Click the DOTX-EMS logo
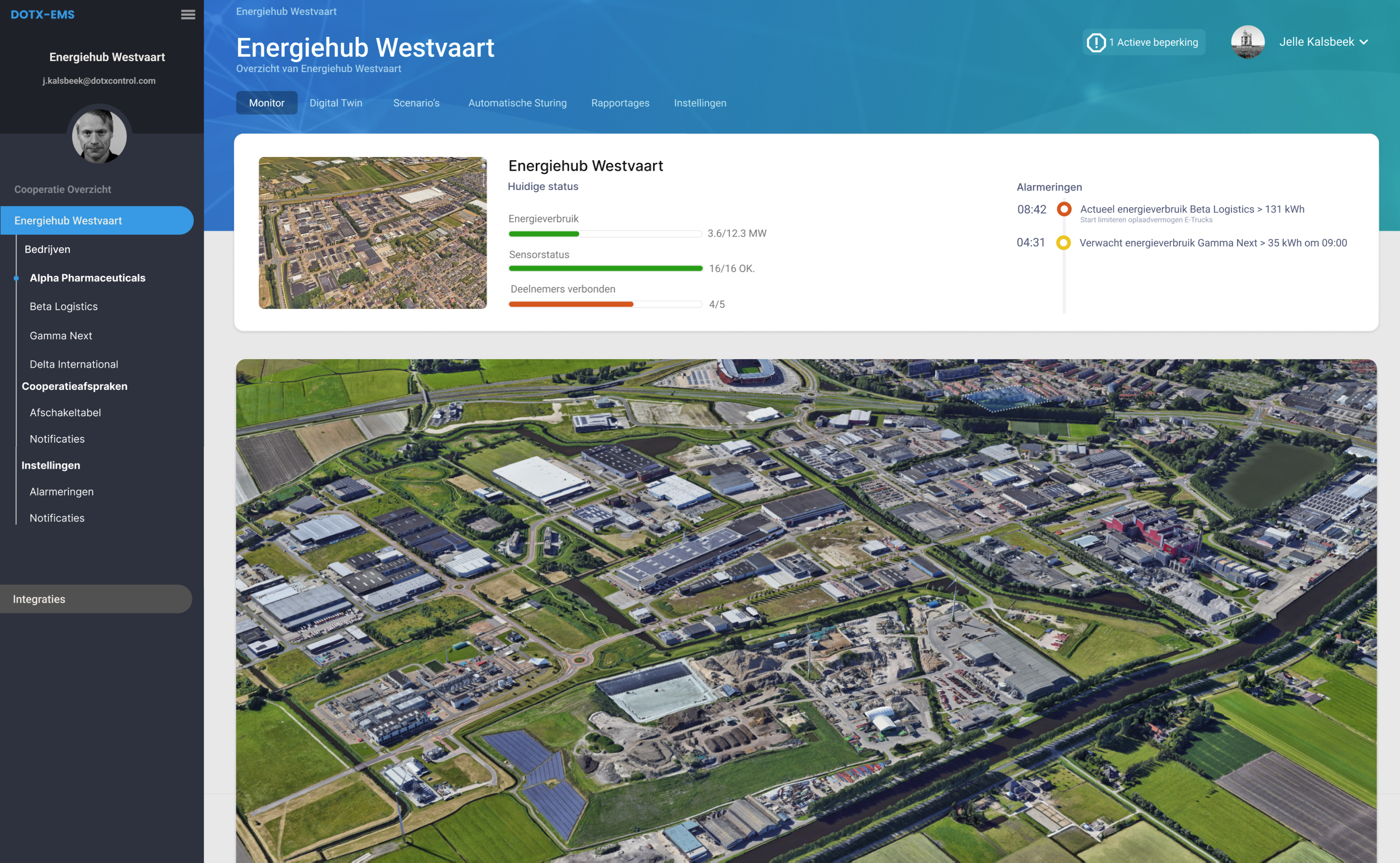Image resolution: width=1400 pixels, height=863 pixels. tap(43, 15)
